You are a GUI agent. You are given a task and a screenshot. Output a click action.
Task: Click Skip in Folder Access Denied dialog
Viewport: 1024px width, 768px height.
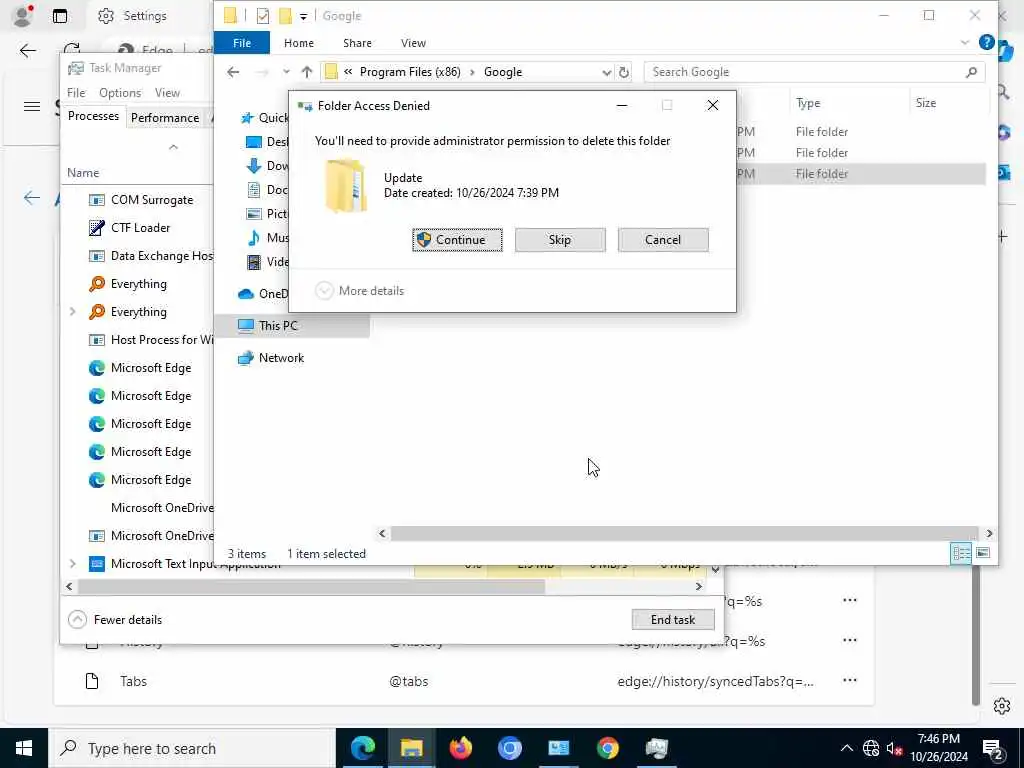560,240
